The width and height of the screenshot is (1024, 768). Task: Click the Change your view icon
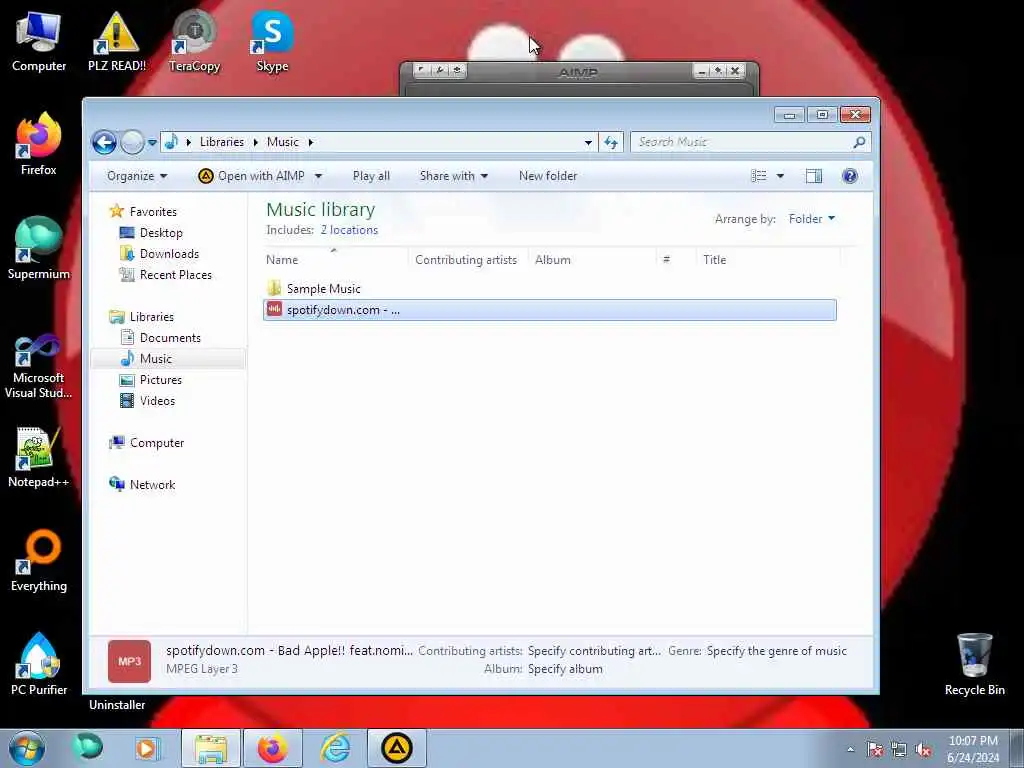(x=758, y=176)
